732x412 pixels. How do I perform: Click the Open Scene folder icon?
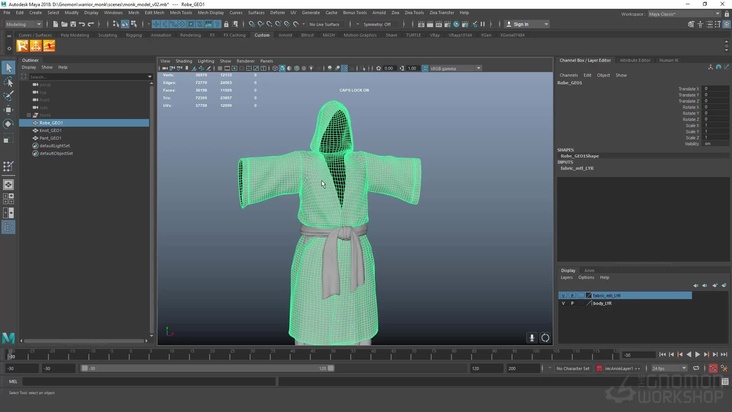point(64,24)
